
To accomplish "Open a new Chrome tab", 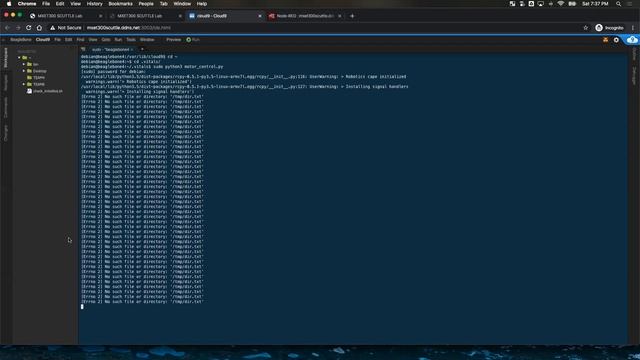I will (352, 16).
